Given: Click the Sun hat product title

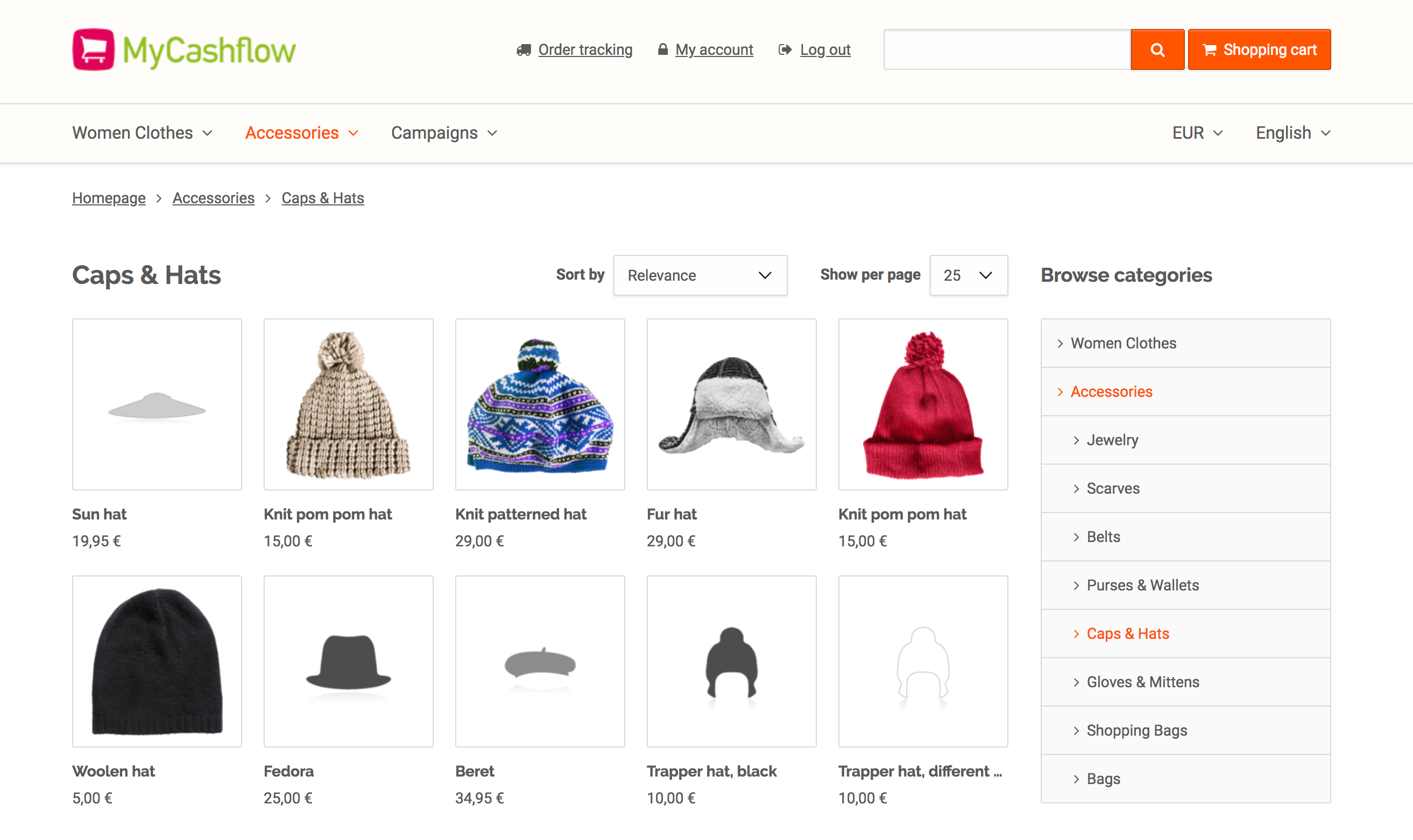Looking at the screenshot, I should click(x=99, y=514).
